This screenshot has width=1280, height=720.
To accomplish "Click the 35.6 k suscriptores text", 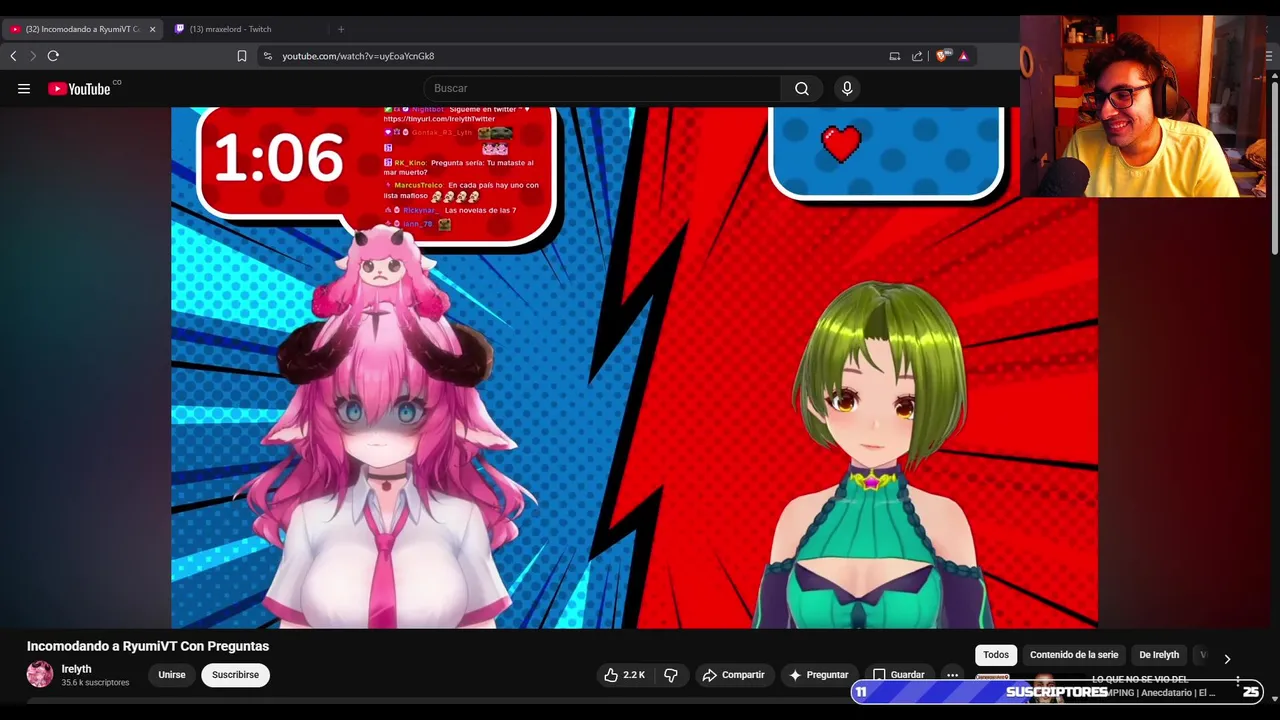I will [x=95, y=683].
